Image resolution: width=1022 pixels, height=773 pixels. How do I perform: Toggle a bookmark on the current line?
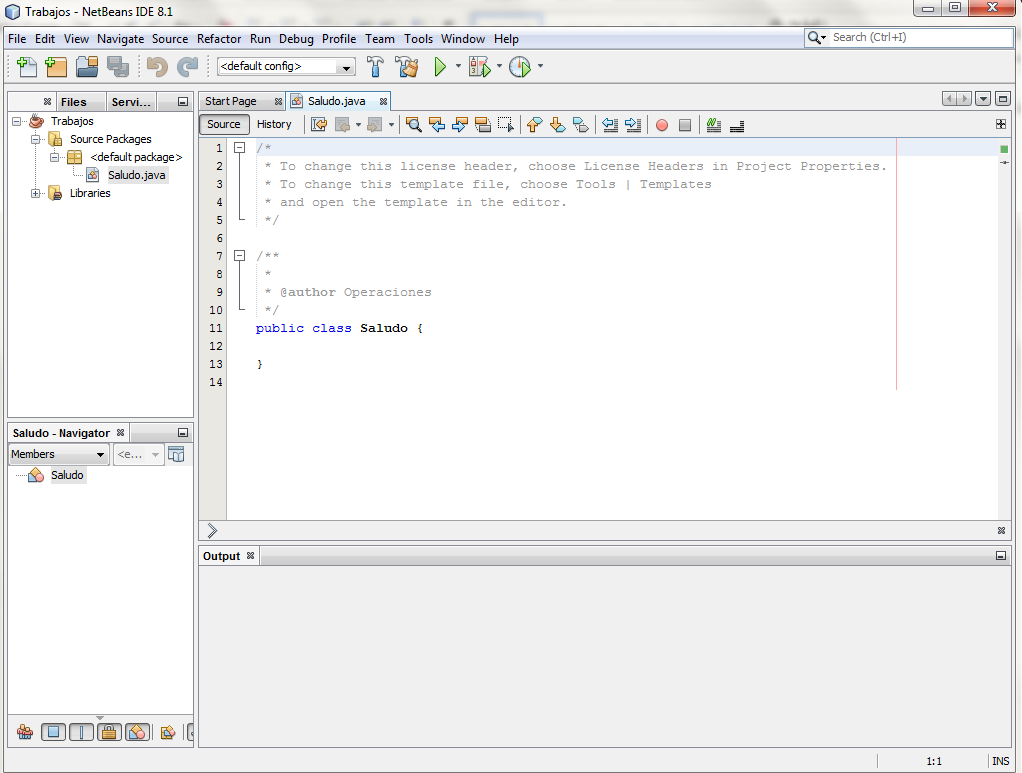(581, 124)
